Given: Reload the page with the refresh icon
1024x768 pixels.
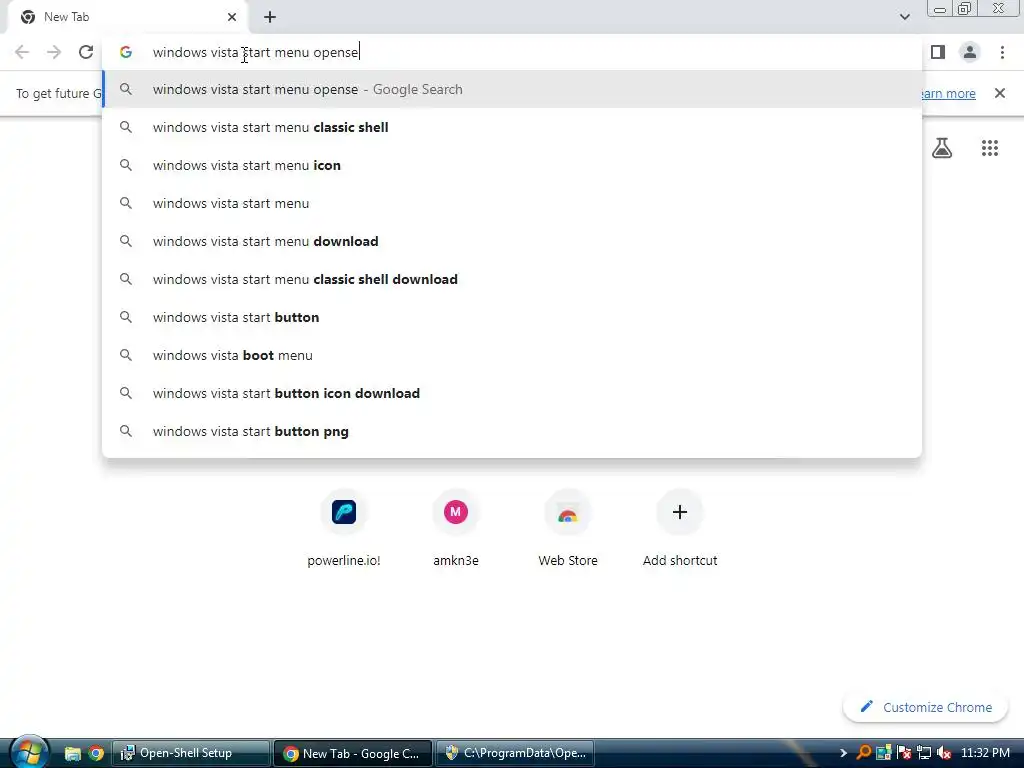Looking at the screenshot, I should 86,52.
